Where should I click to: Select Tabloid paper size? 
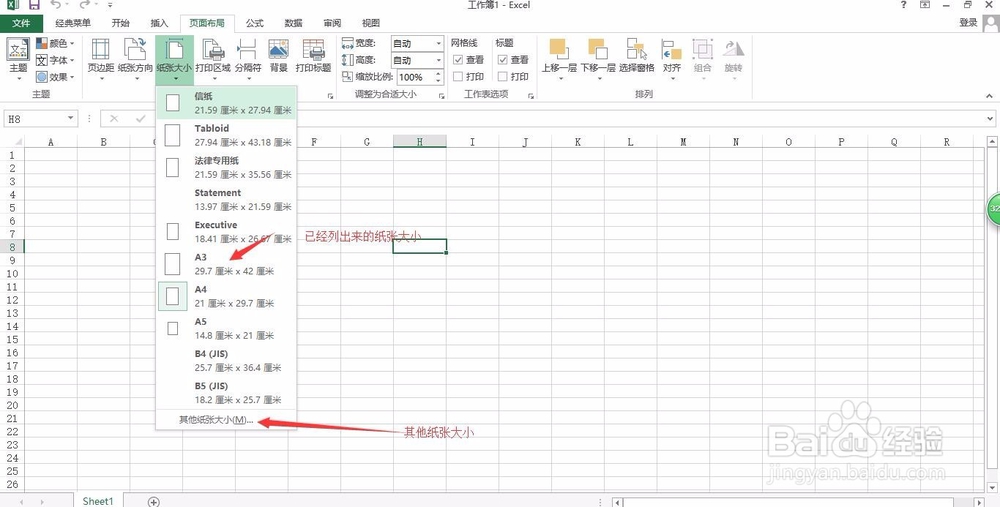pyautogui.click(x=226, y=135)
